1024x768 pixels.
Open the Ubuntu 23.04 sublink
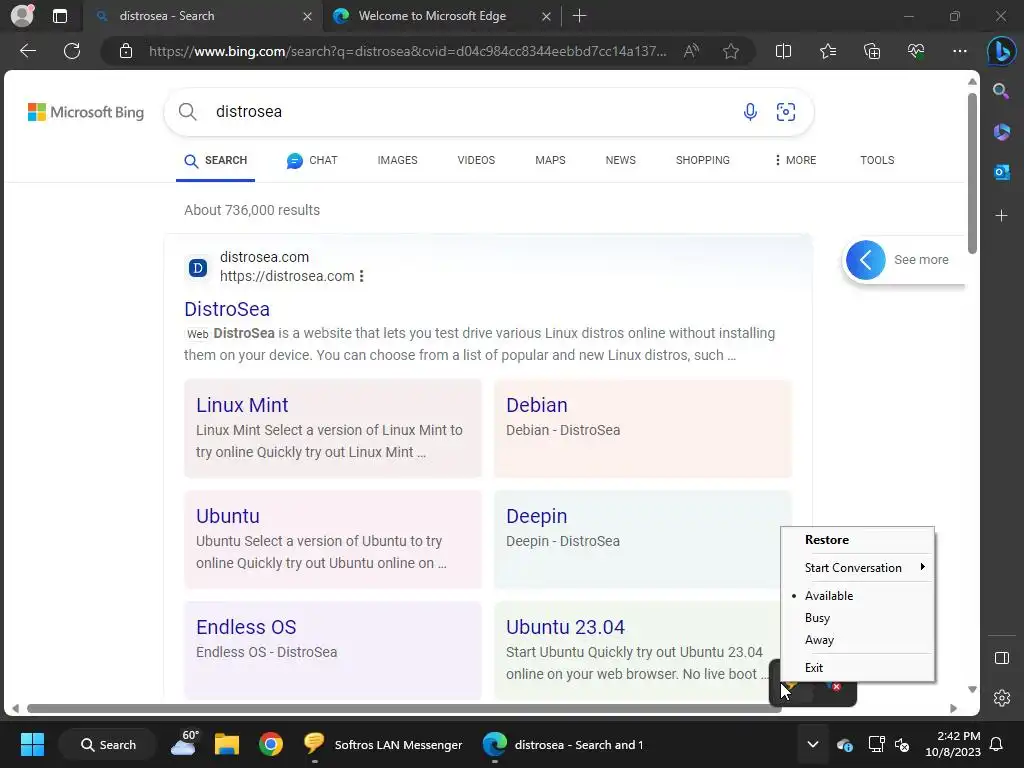point(565,627)
